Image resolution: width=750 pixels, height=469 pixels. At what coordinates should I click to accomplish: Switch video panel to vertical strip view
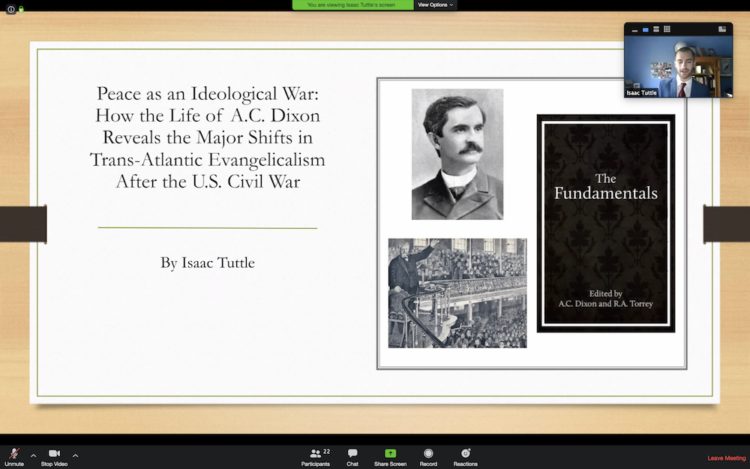[656, 29]
